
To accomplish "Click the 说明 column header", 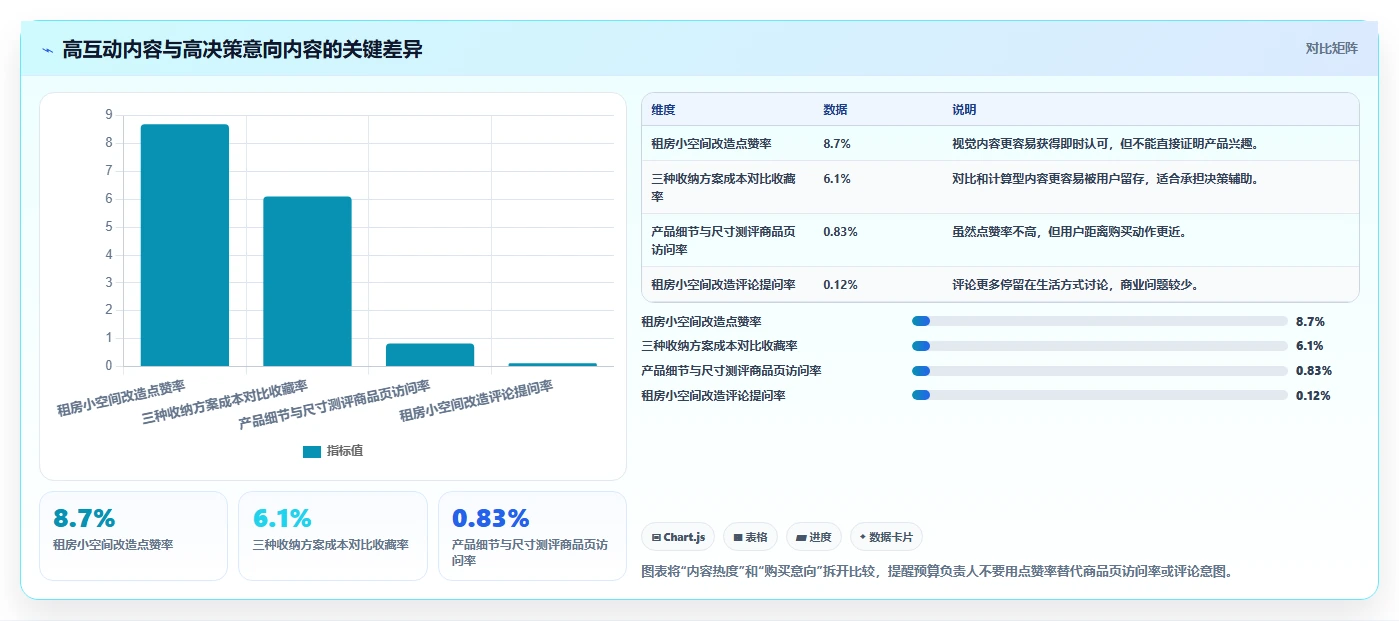I will pyautogui.click(x=964, y=110).
